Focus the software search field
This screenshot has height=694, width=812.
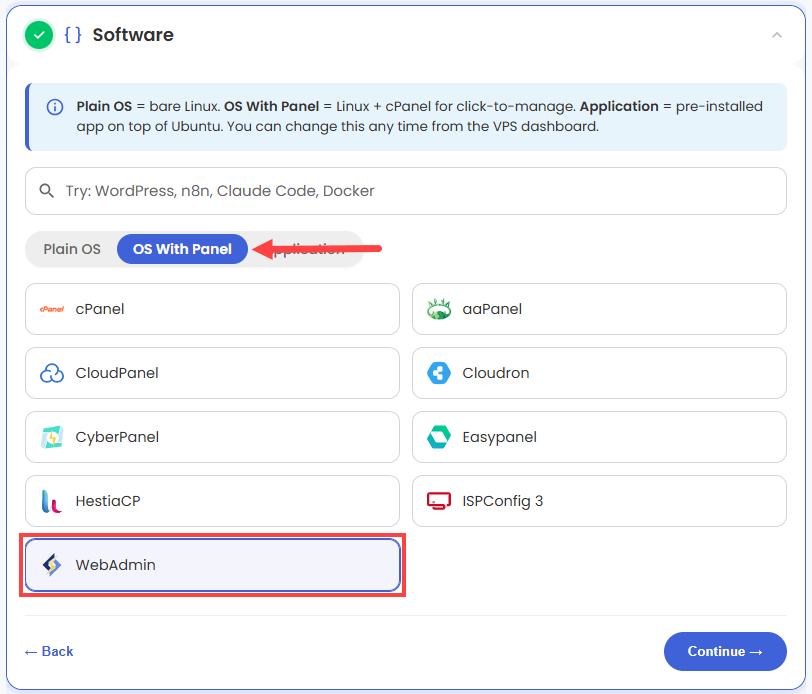[x=406, y=191]
